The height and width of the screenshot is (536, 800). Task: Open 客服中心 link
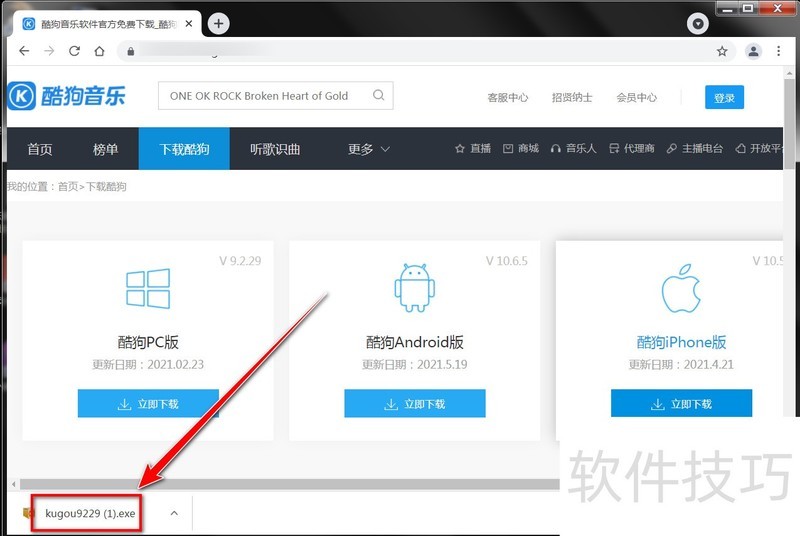tap(508, 97)
